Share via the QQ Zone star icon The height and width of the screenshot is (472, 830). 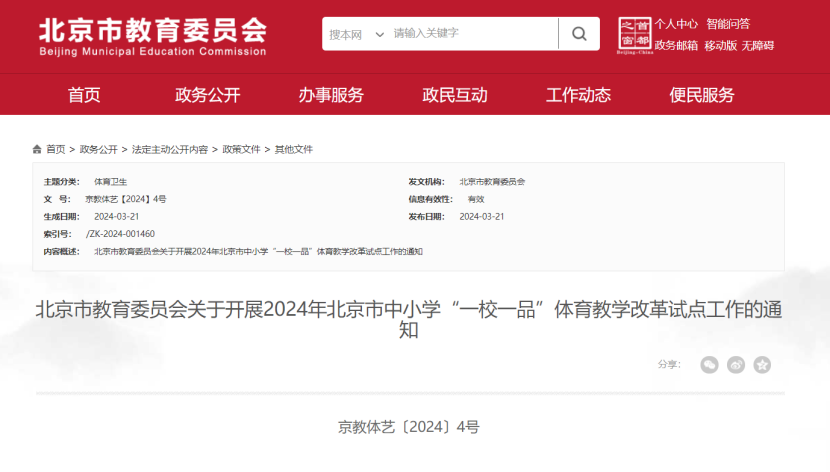tap(762, 365)
